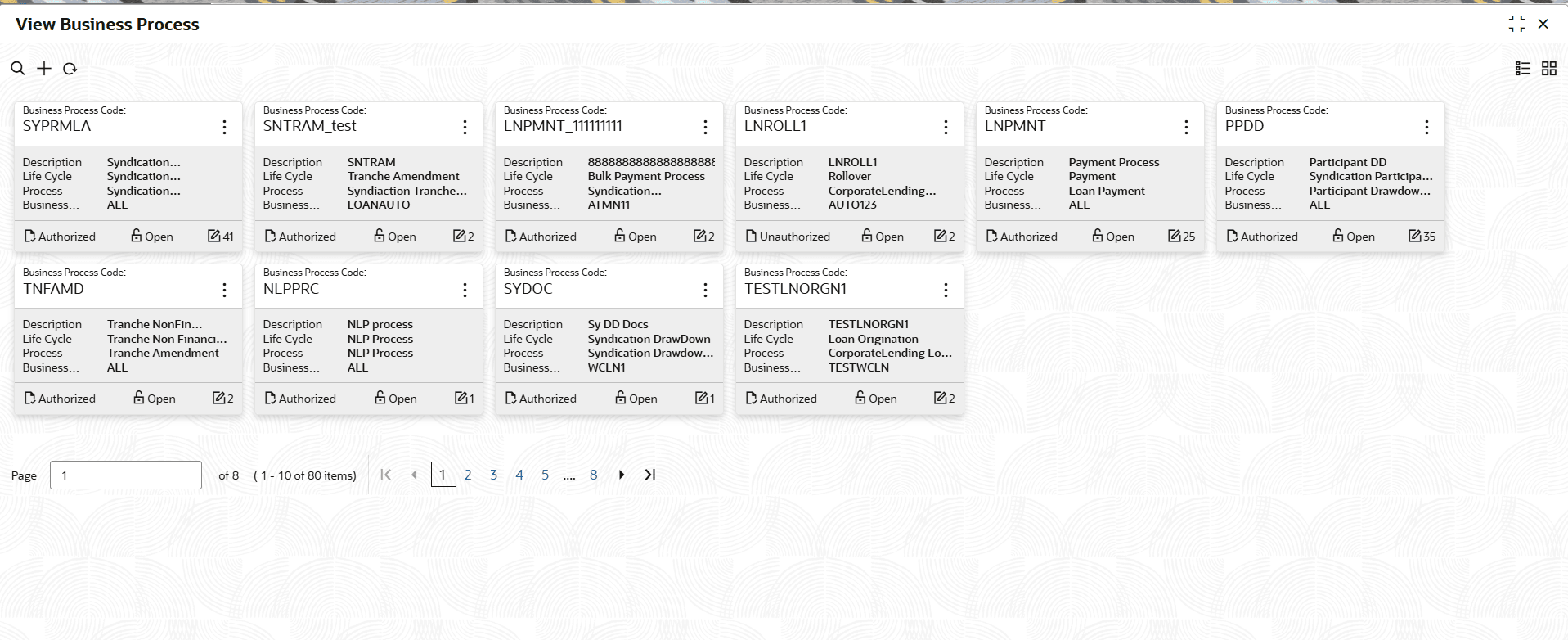1568x640 pixels.
Task: Click the Open lock icon on TESTLNORGN1
Action: (860, 398)
